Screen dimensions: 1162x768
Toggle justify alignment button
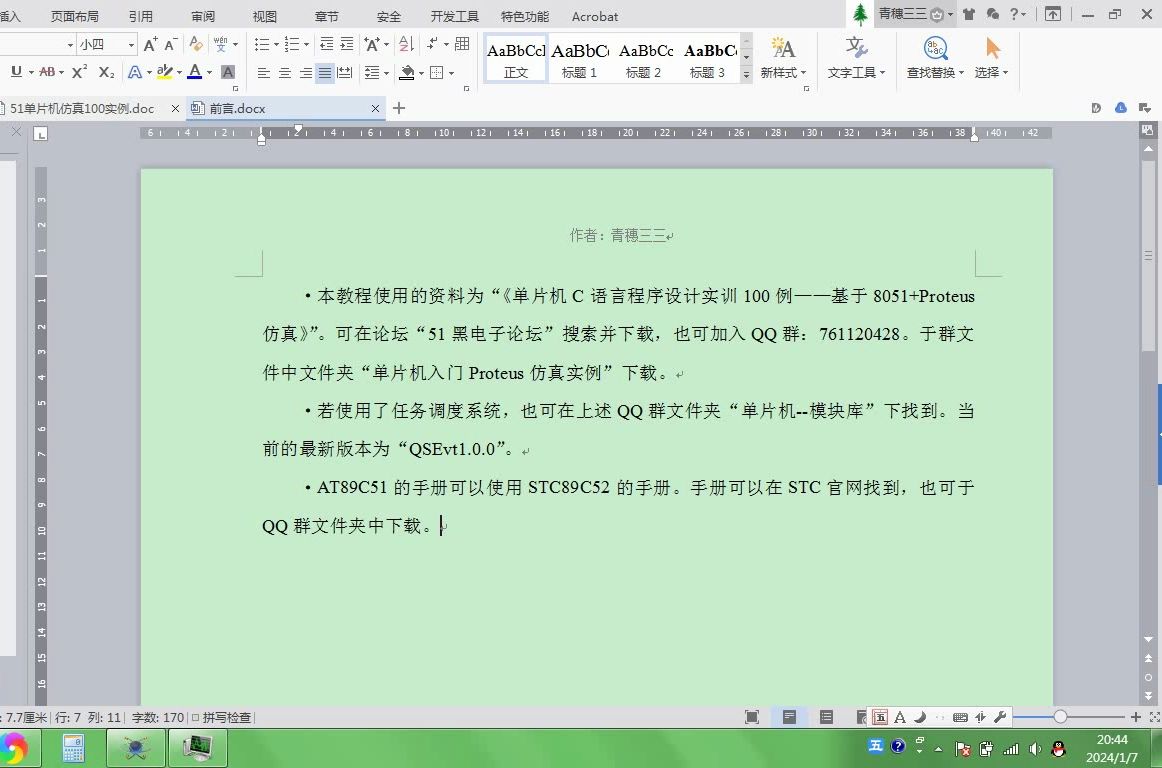click(x=325, y=73)
